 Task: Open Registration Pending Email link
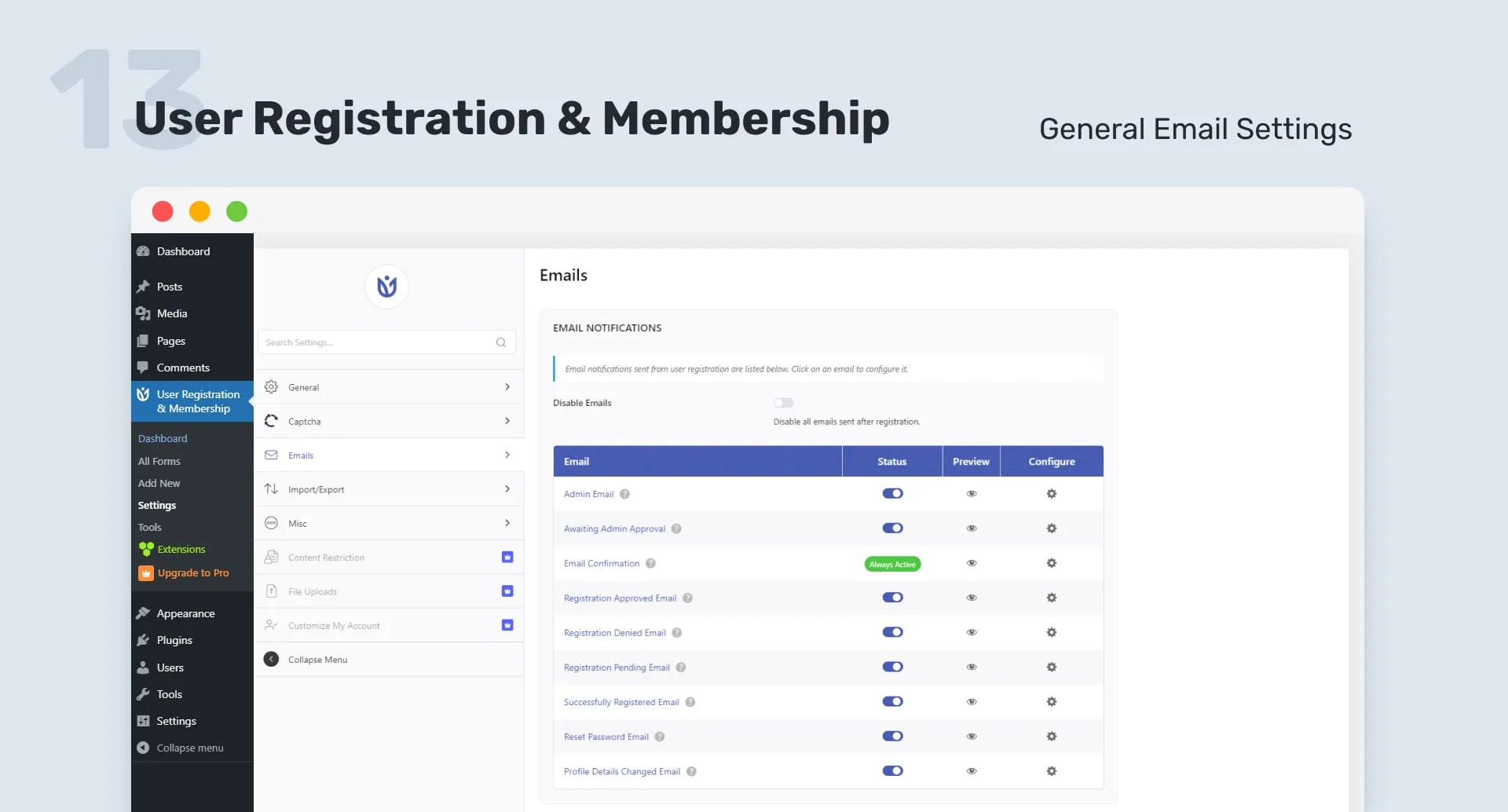click(x=617, y=668)
